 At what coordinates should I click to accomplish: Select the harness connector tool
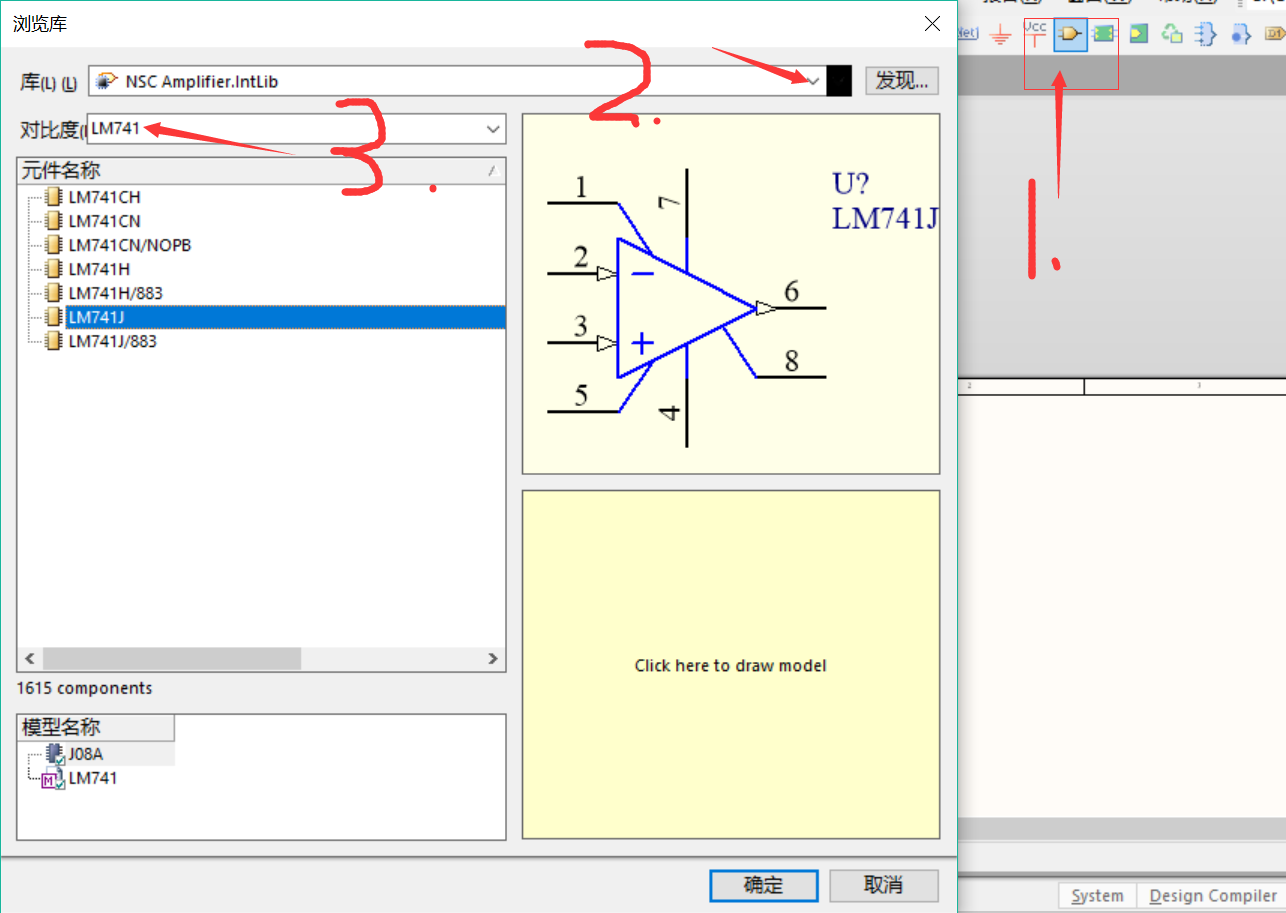1206,34
